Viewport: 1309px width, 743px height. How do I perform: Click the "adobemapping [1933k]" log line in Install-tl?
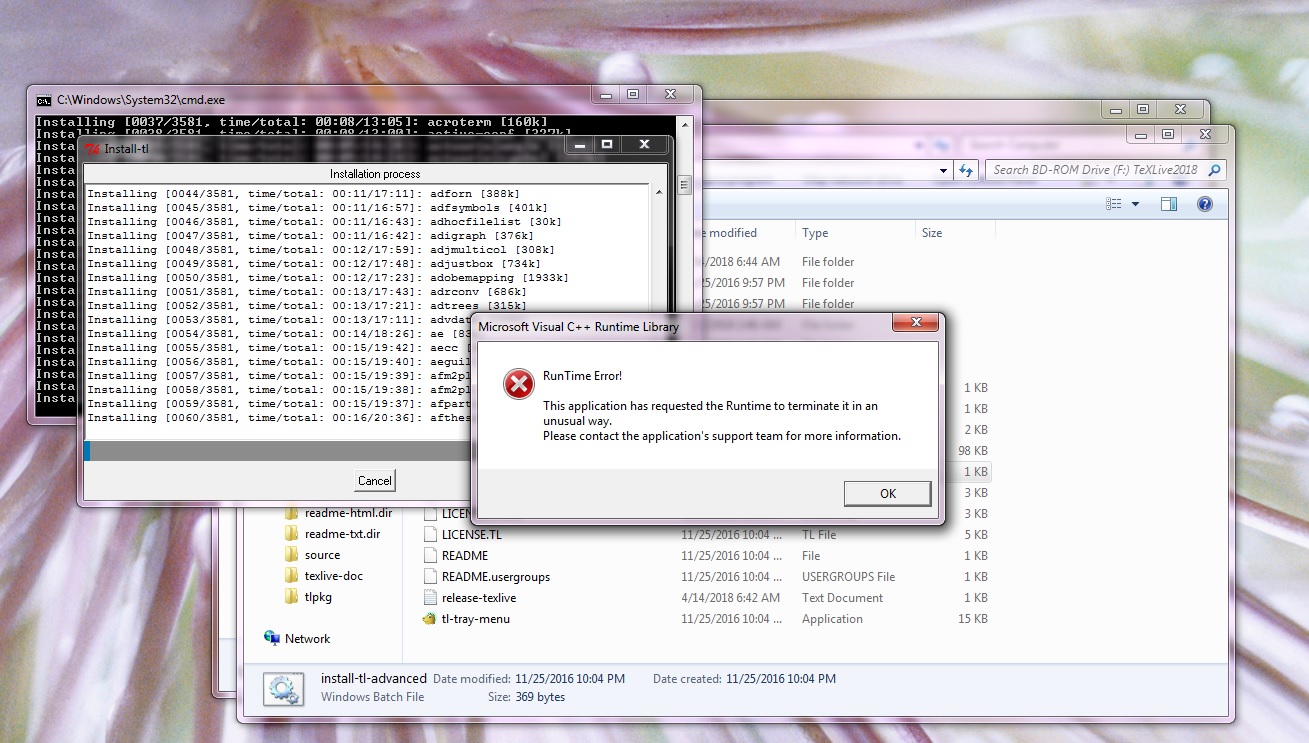pos(328,277)
